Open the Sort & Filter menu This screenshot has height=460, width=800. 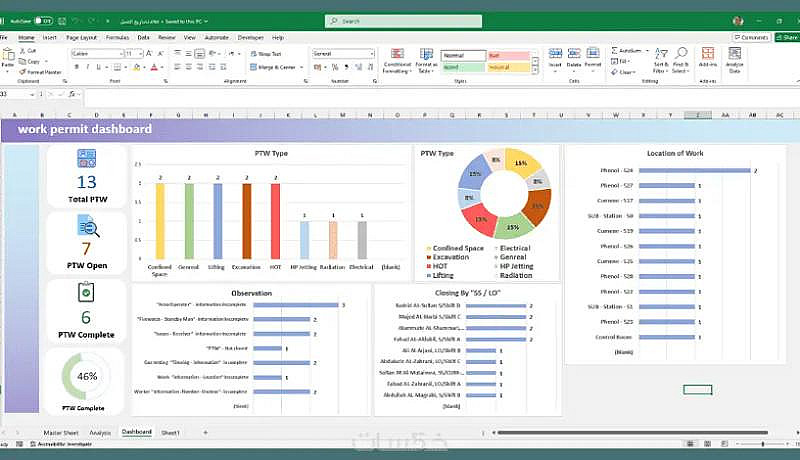tap(661, 61)
